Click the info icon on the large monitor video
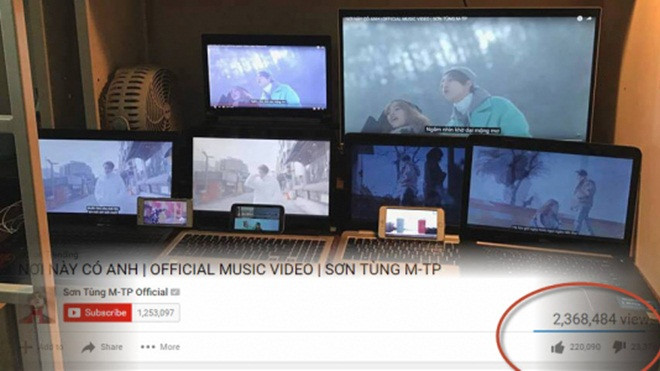 coord(580,19)
